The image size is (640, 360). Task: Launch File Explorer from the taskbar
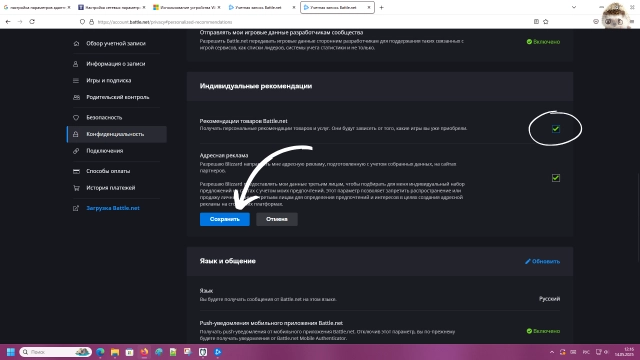[115, 352]
